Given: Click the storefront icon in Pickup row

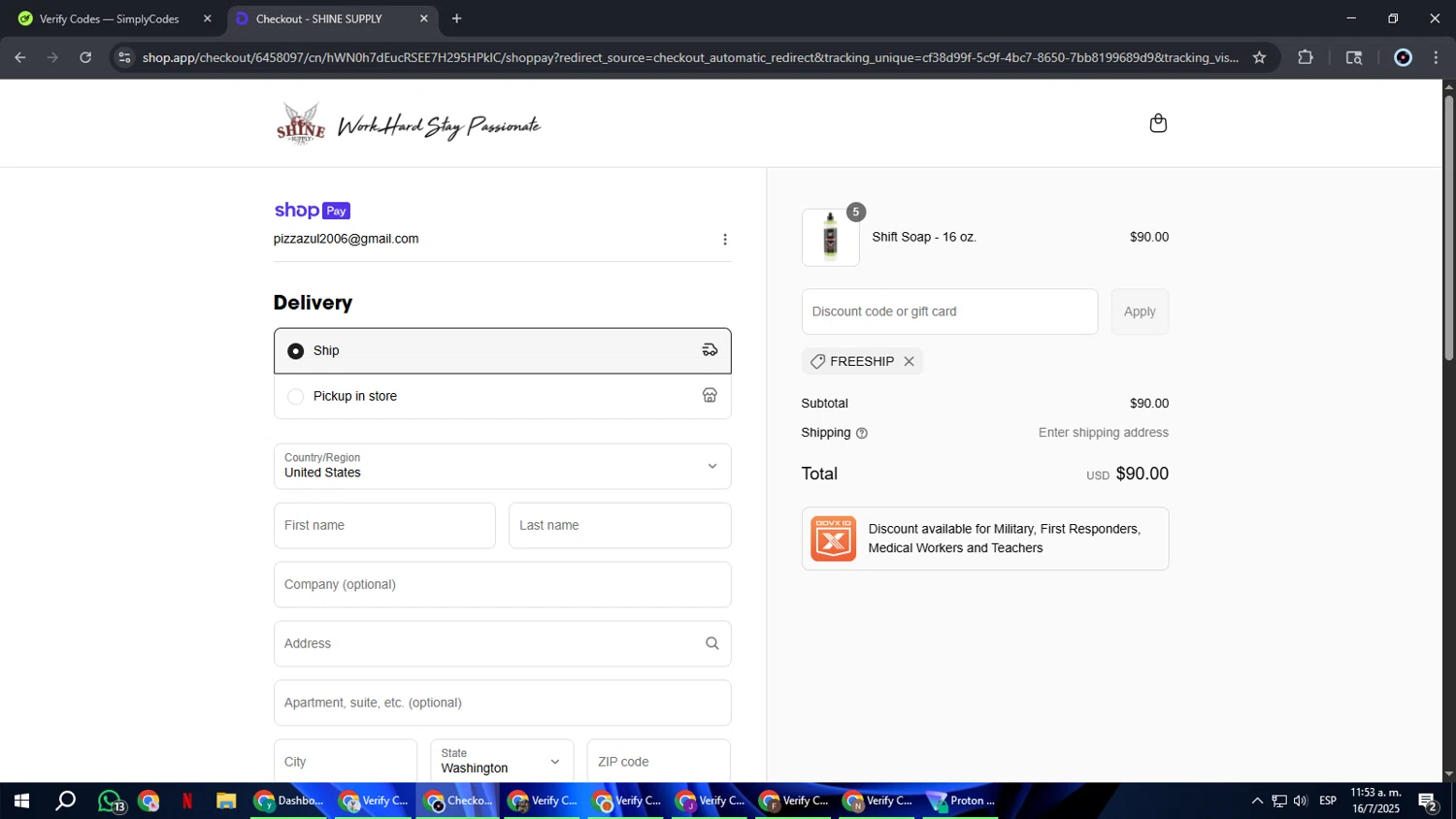Looking at the screenshot, I should [x=710, y=396].
